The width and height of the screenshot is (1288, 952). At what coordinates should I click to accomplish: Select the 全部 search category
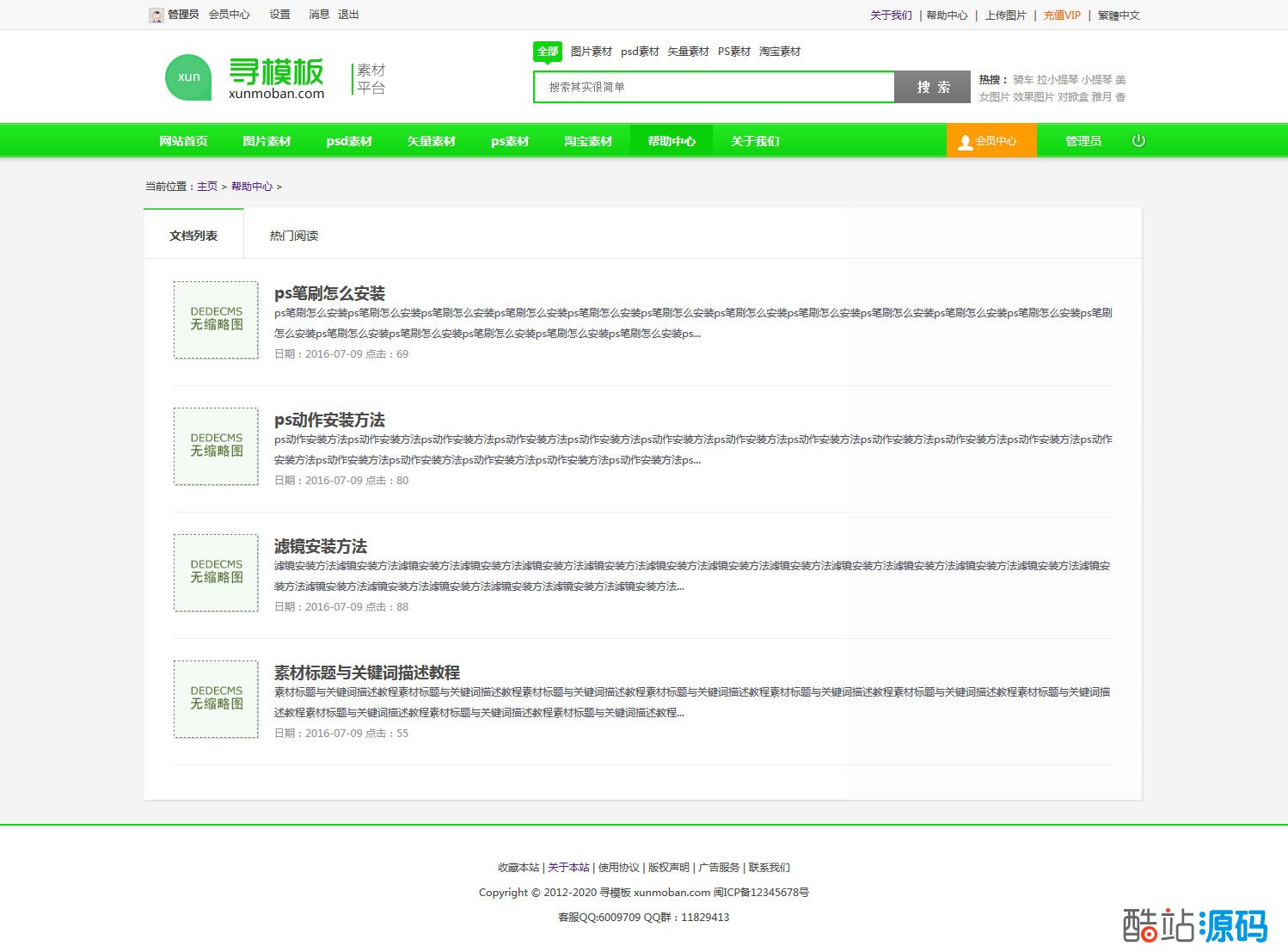[x=548, y=52]
